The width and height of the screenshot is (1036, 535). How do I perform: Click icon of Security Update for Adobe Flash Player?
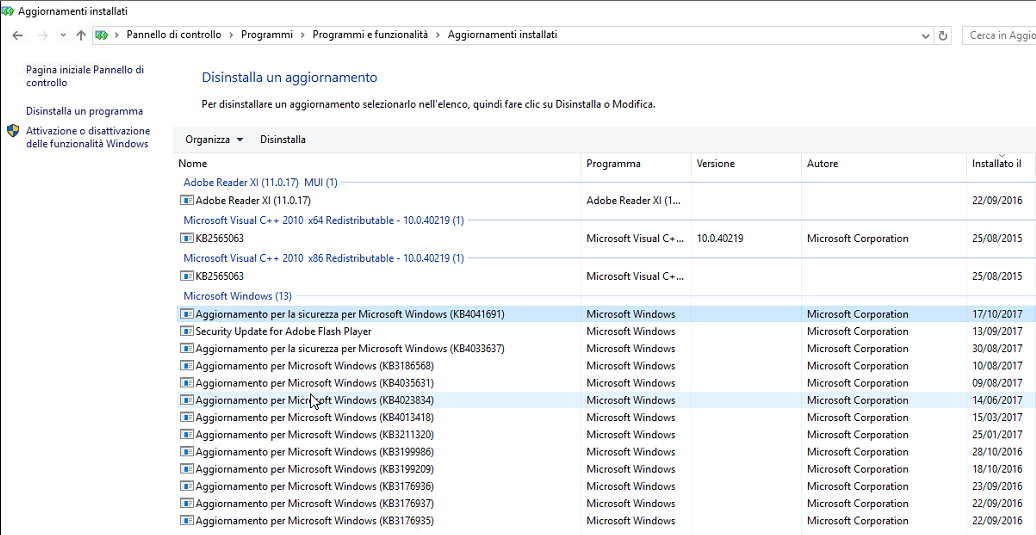(187, 332)
